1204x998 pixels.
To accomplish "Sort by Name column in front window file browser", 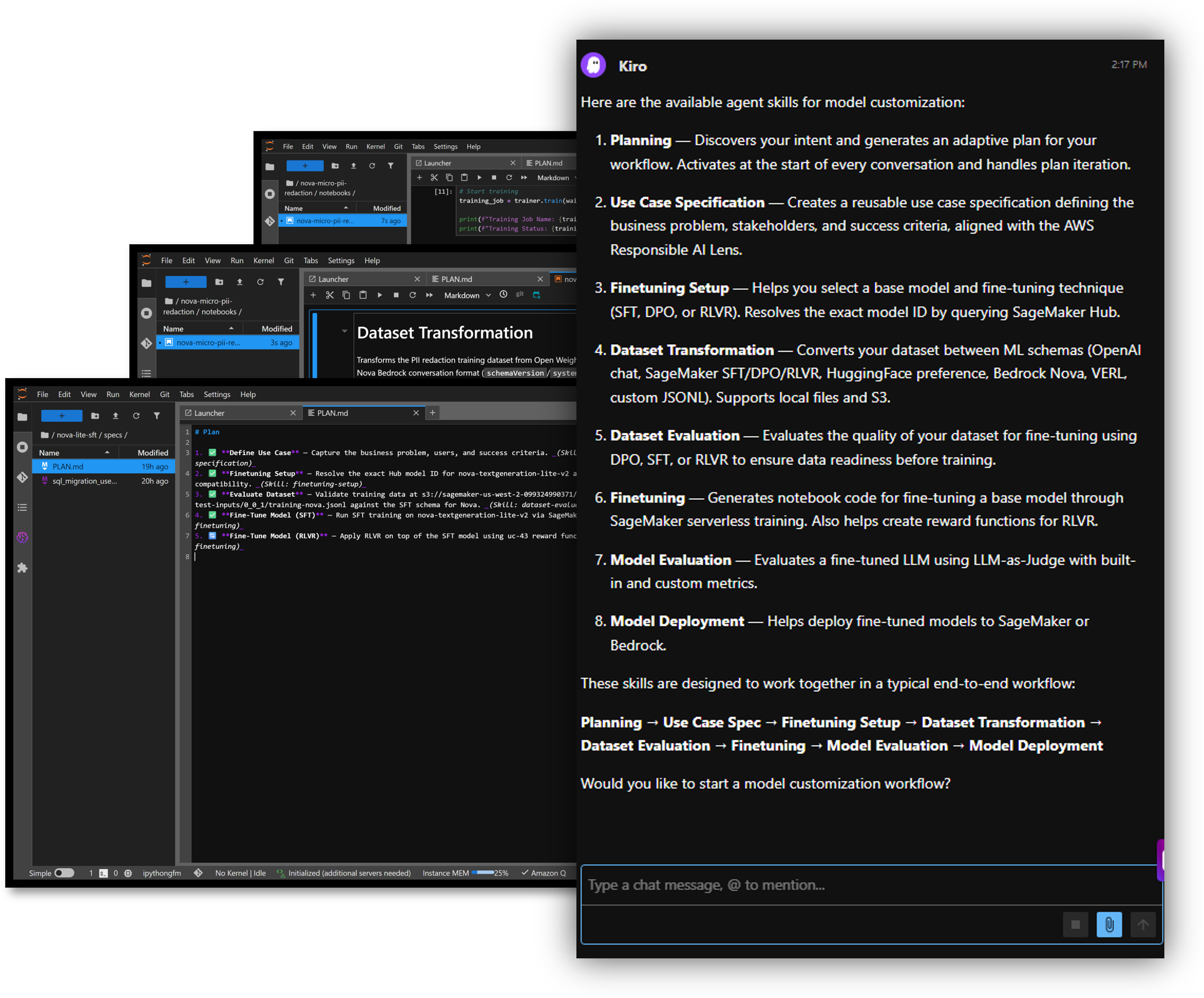I will pos(75,453).
